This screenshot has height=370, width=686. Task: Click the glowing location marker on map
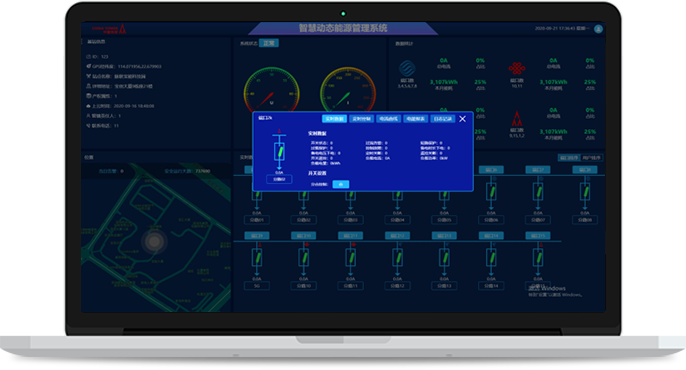pos(154,241)
